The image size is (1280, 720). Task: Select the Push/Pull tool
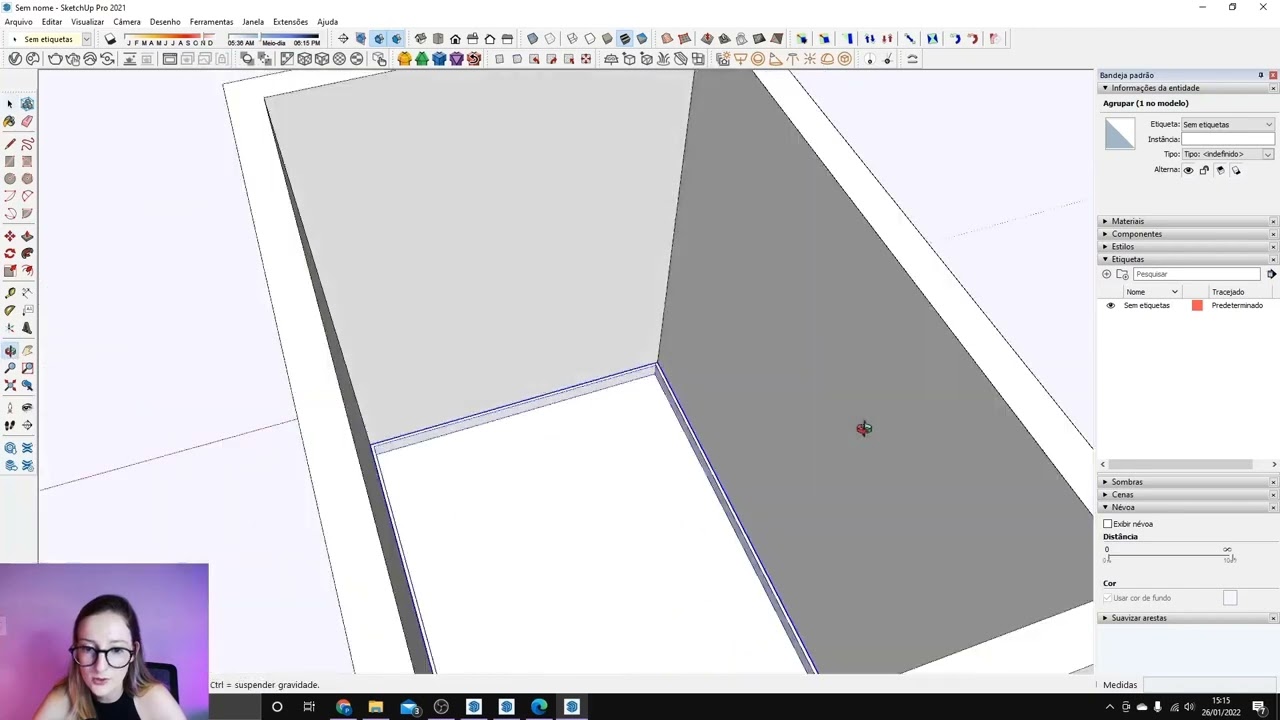point(27,236)
